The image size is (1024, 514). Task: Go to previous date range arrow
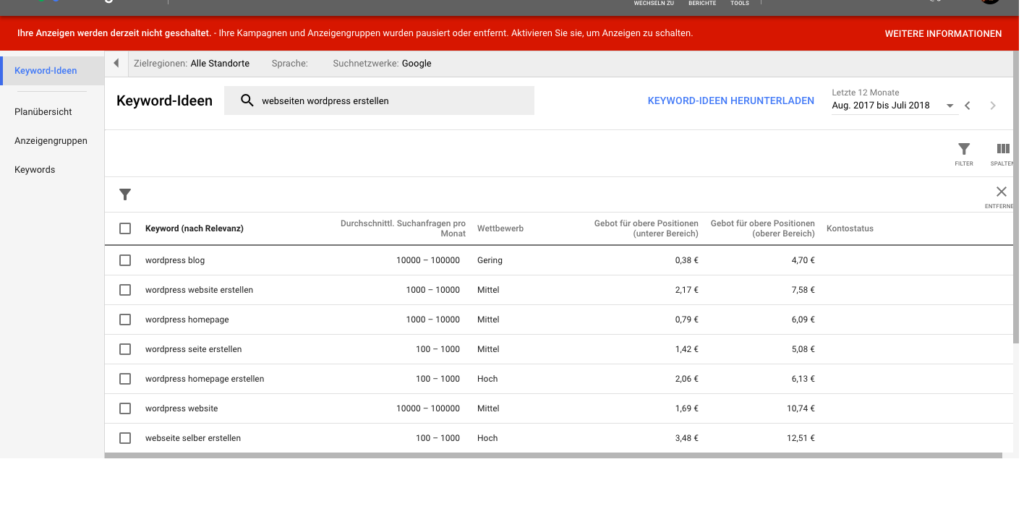point(968,106)
